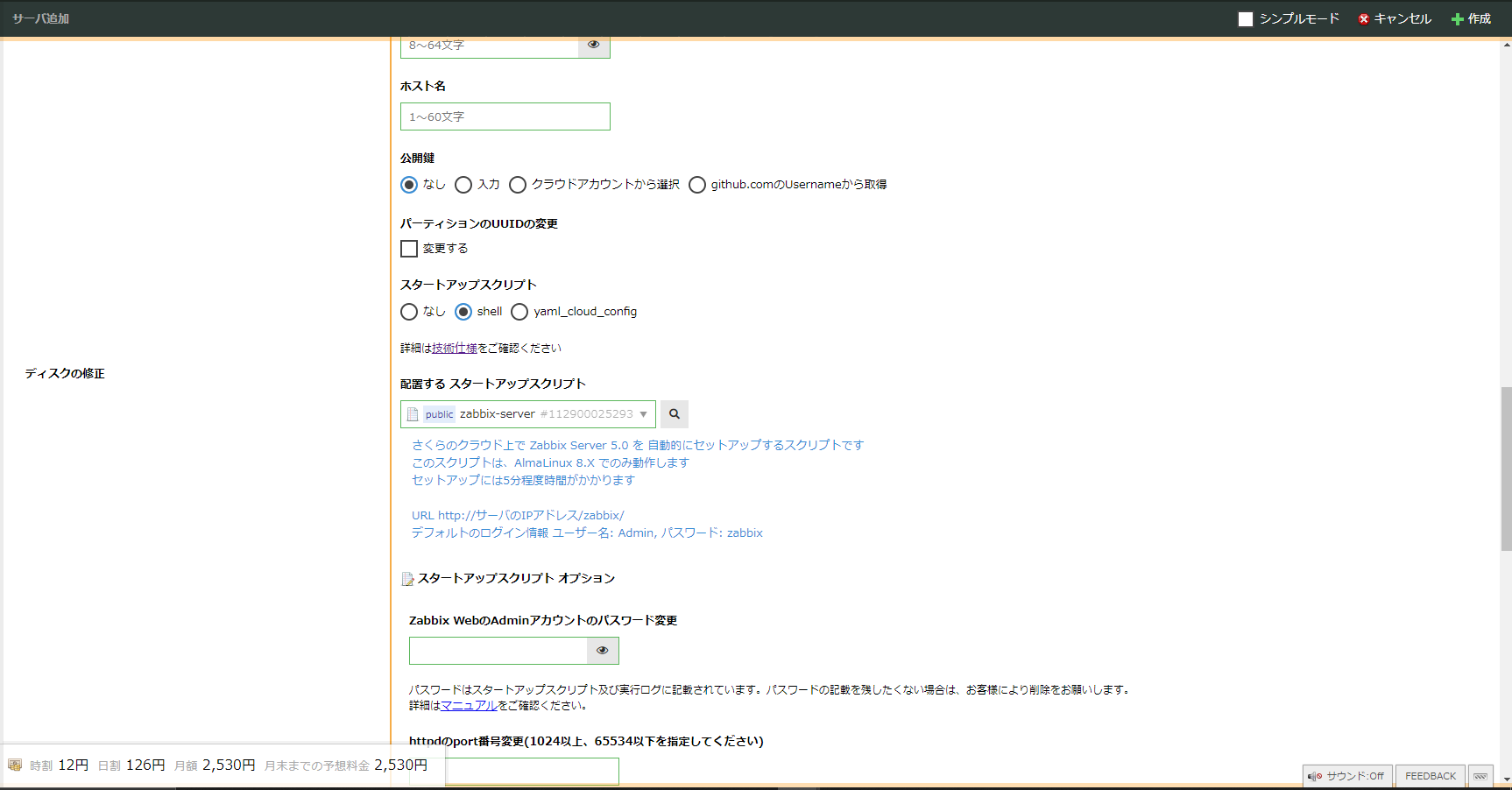Click ディスクの修正 section label
1512x790 pixels.
click(65, 374)
